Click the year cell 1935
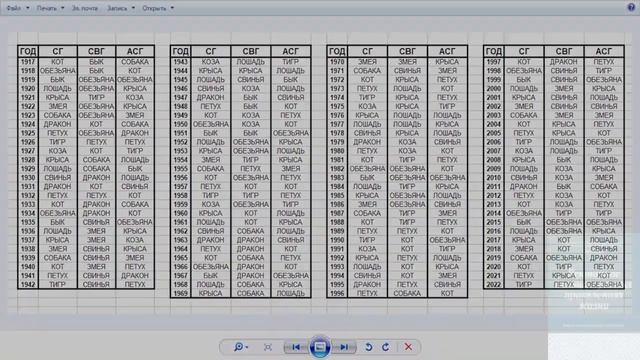Screen dimensions: 640x360 coord(28,222)
